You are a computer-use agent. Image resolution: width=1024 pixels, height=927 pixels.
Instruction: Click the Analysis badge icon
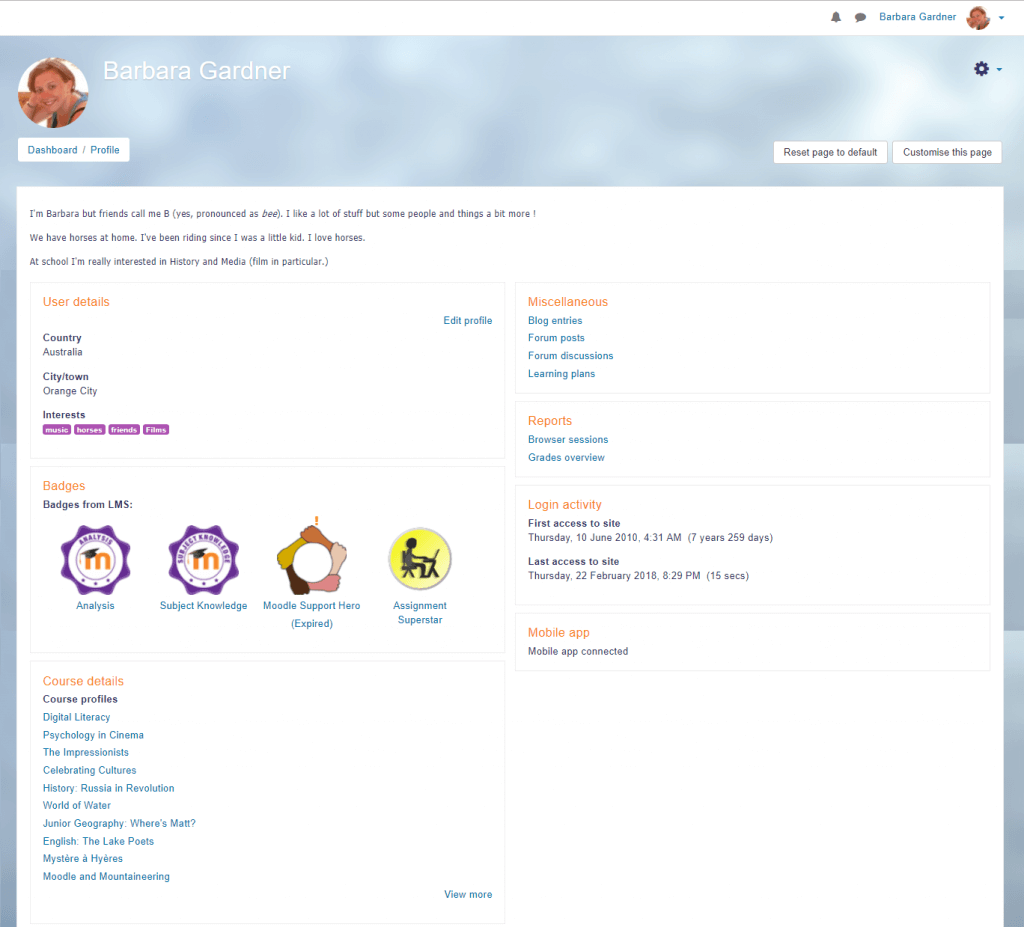95,558
